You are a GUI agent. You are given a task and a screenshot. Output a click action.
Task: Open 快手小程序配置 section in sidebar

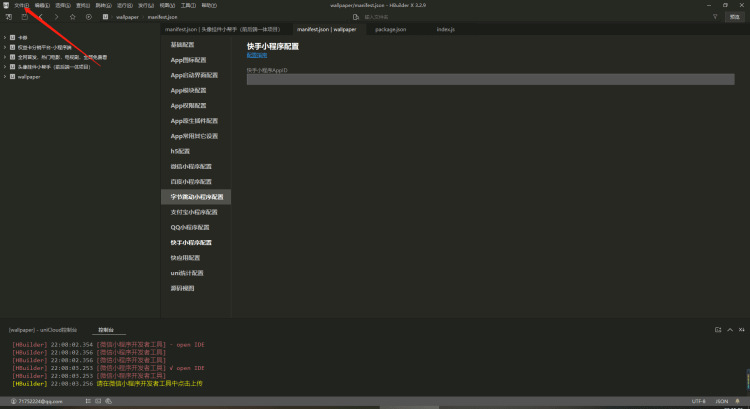pos(191,243)
